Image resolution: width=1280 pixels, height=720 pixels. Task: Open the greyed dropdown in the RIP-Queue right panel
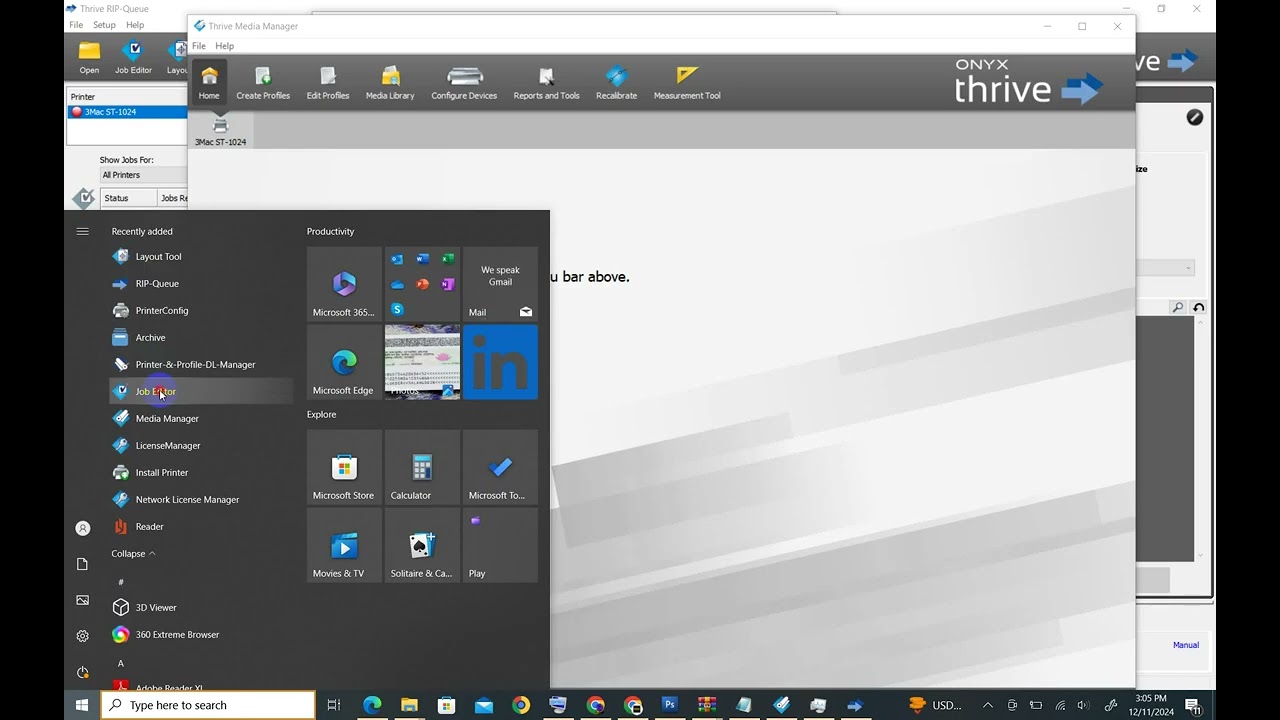1165,268
